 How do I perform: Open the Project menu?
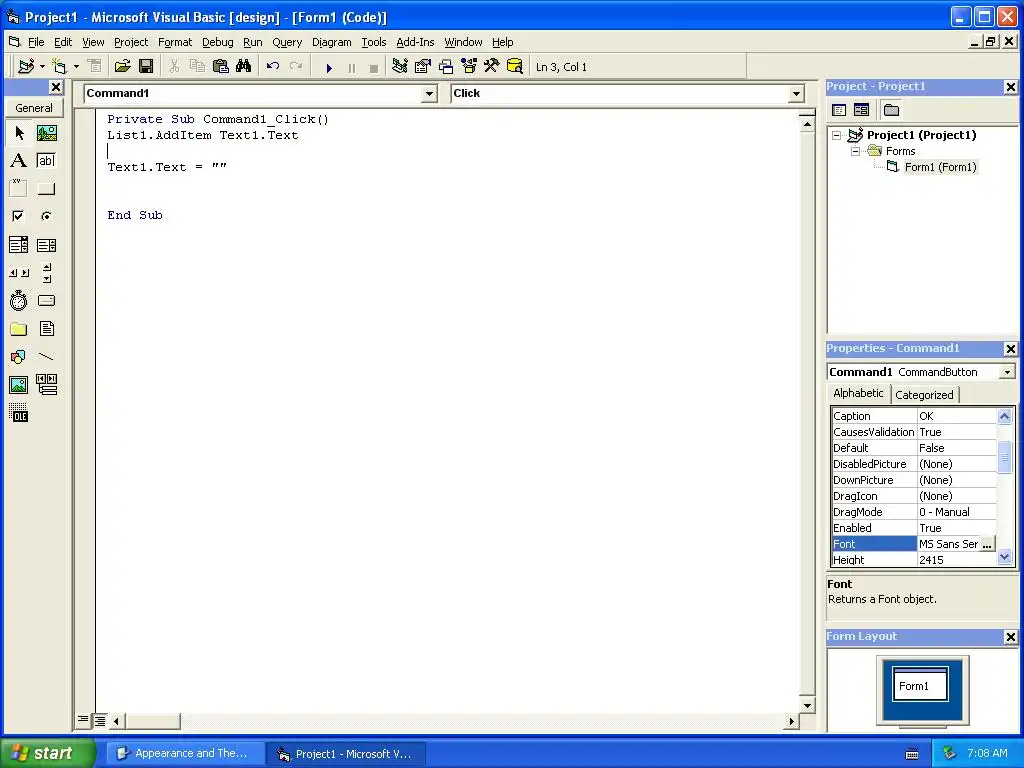[x=131, y=42]
